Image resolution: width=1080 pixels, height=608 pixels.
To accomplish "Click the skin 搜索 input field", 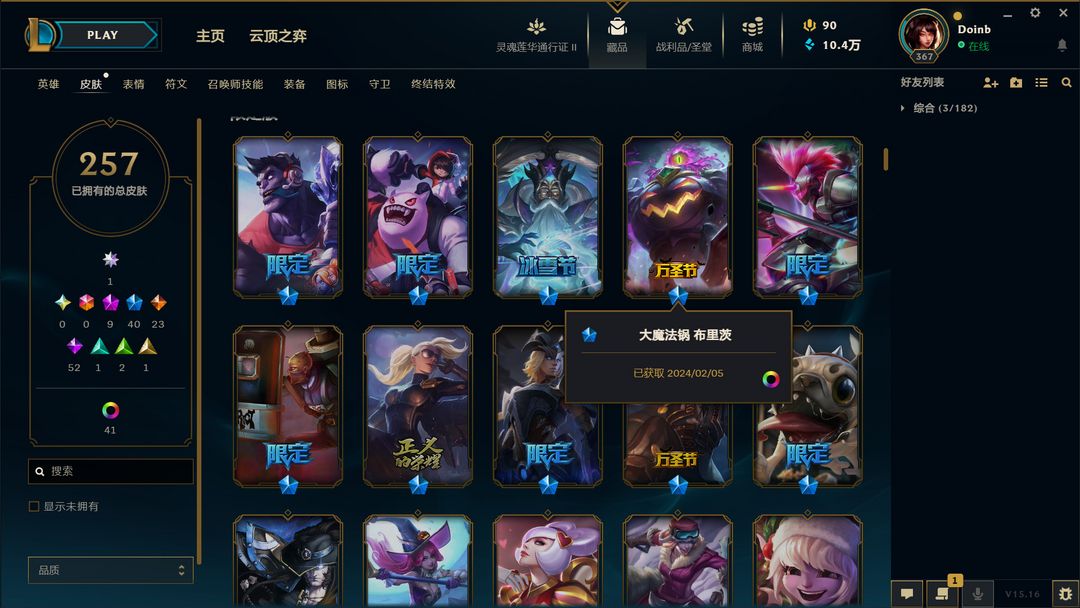I will click(110, 471).
